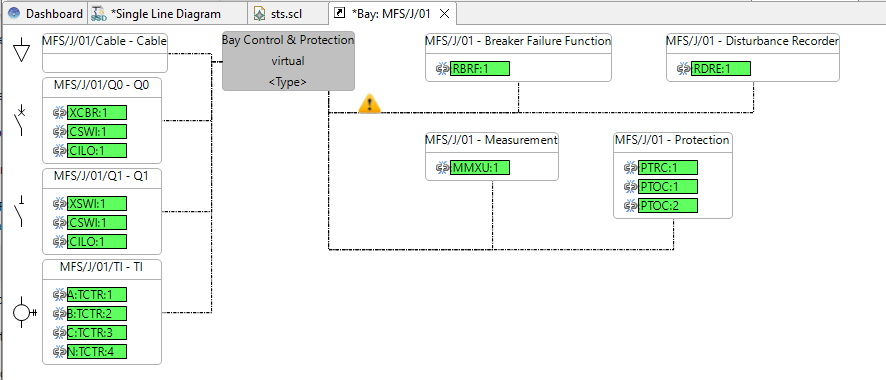Click the yellow warning triangle icon
The height and width of the screenshot is (380, 886).
tap(370, 104)
